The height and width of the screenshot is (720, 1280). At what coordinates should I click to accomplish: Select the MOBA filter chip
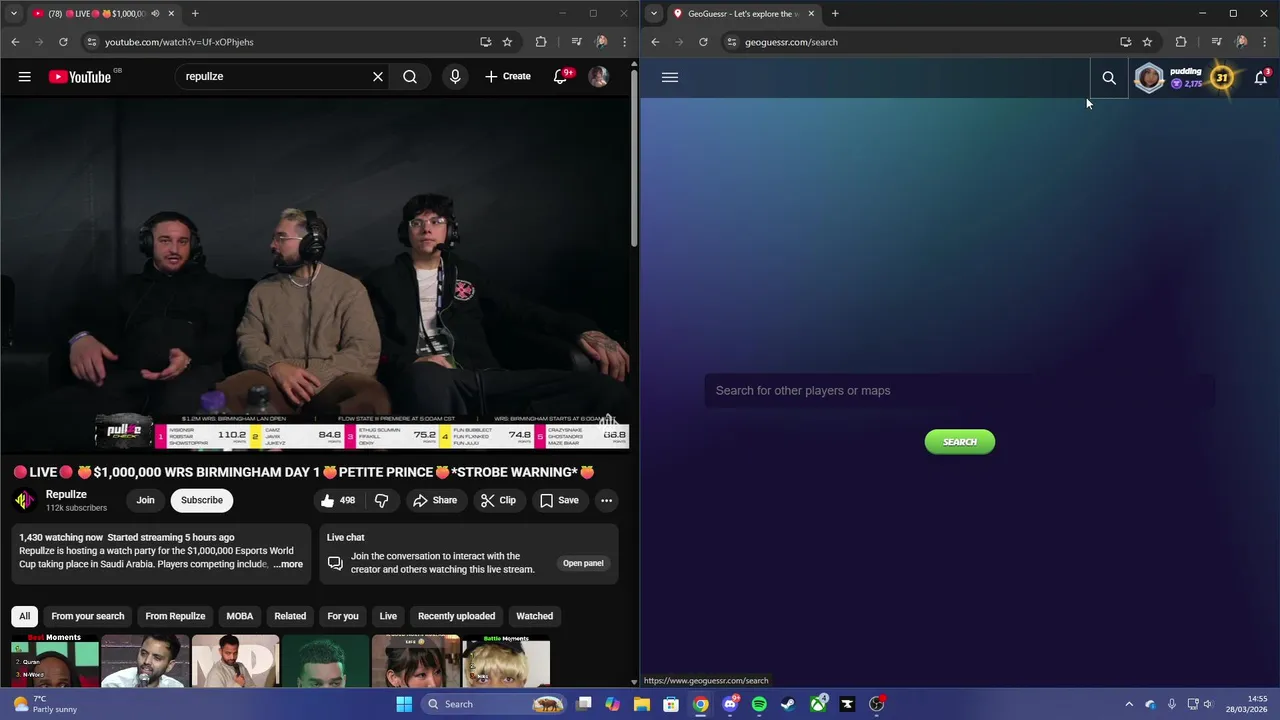click(240, 616)
